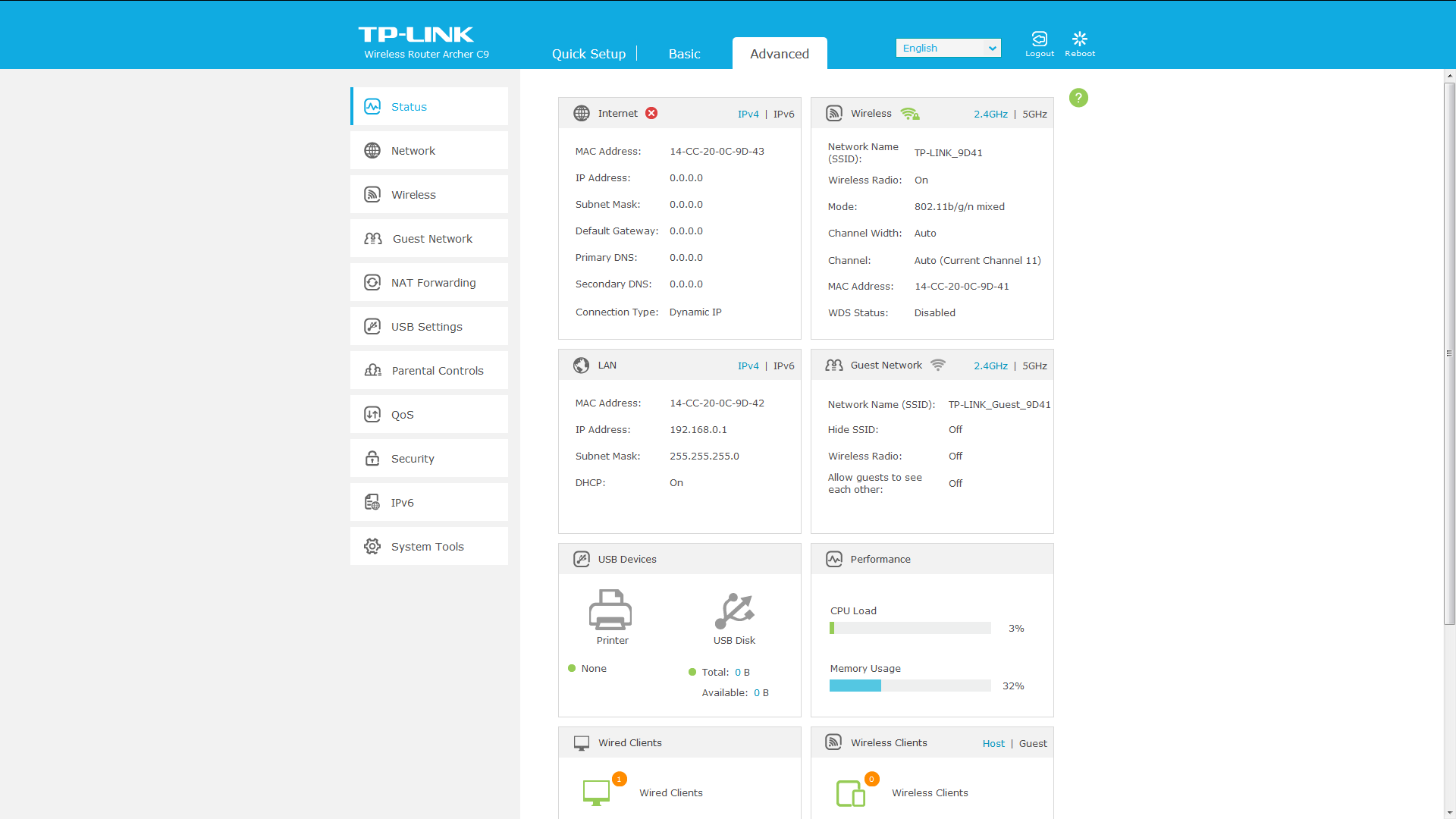The height and width of the screenshot is (819, 1456).
Task: Click the page vertical scrollbar
Action: click(1449, 353)
